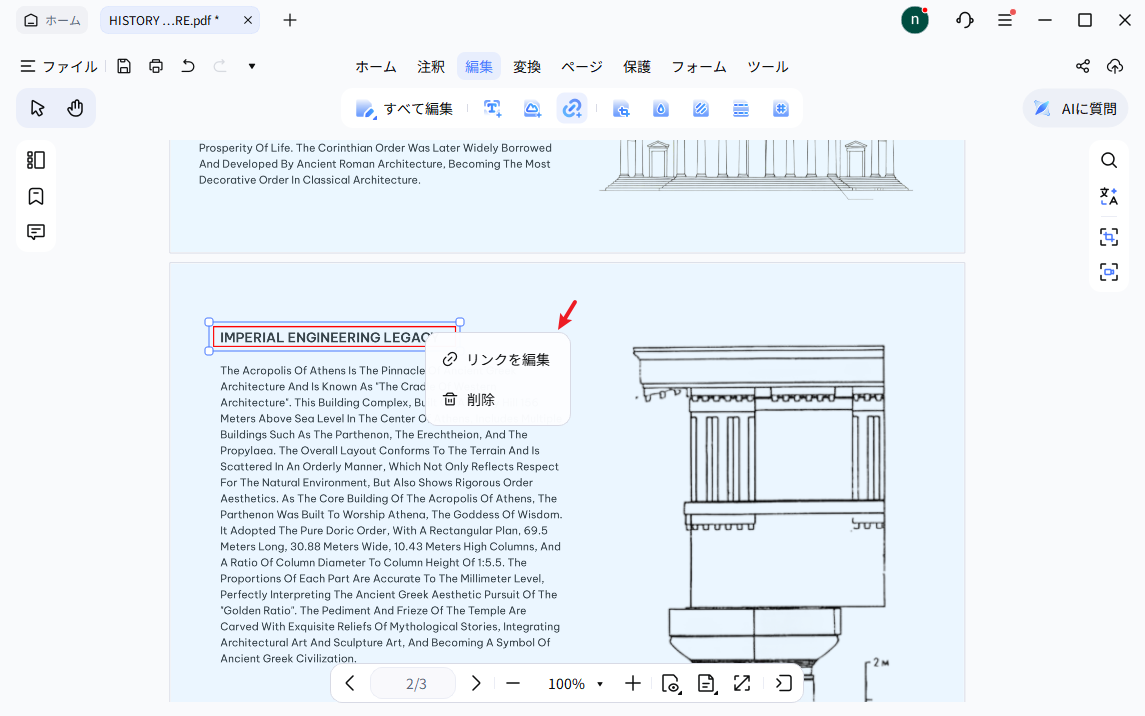
Task: Select the IMPERIAL ENGINEERING LEGACY link box
Action: coord(334,336)
